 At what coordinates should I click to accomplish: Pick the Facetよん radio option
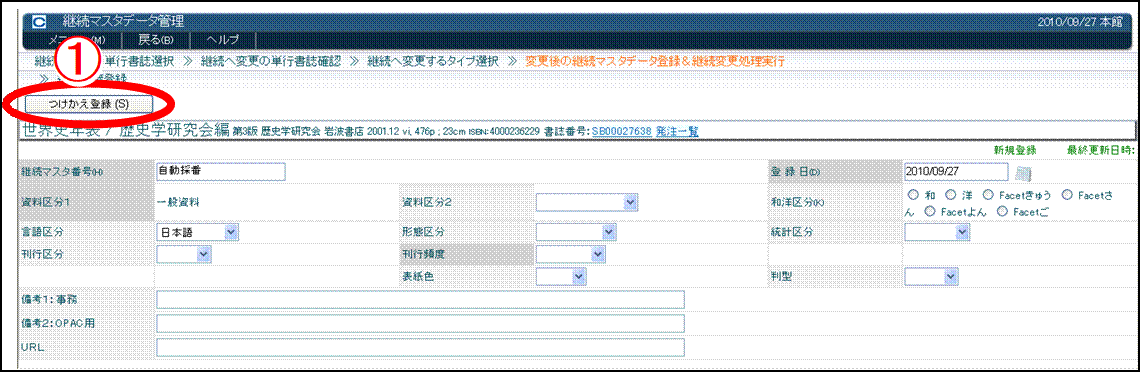[x=930, y=211]
